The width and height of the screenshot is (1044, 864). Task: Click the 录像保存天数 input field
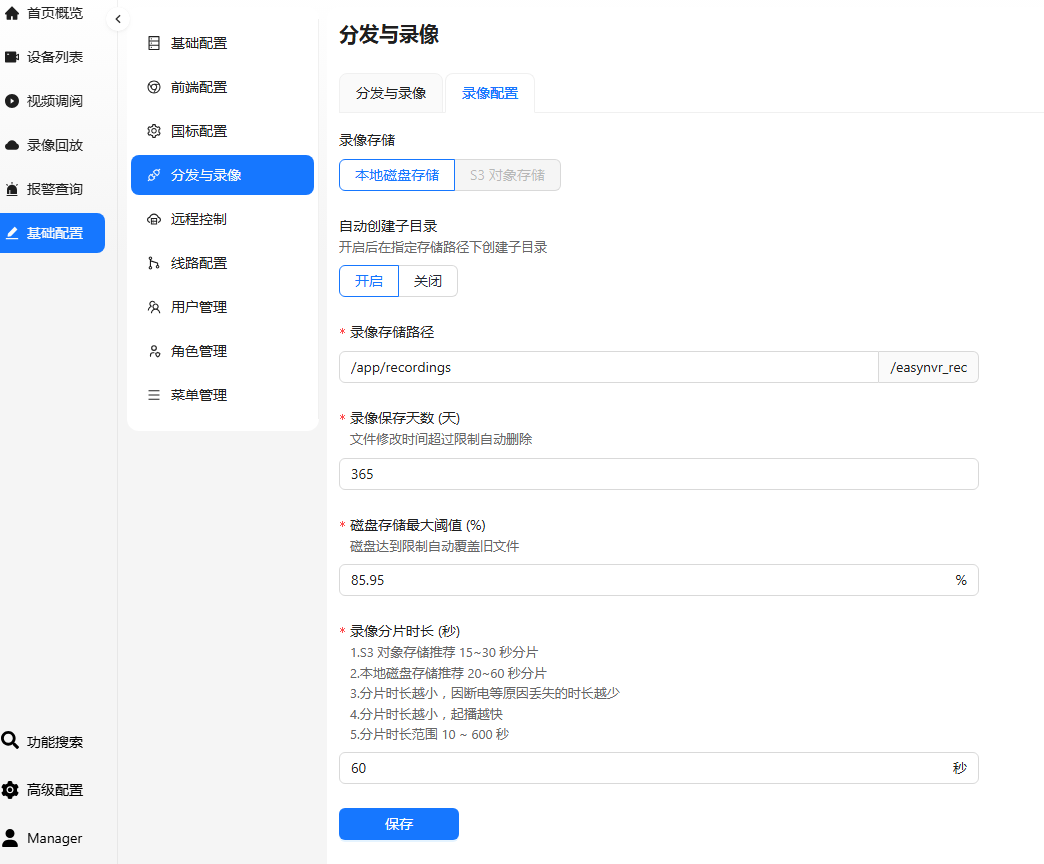658,474
